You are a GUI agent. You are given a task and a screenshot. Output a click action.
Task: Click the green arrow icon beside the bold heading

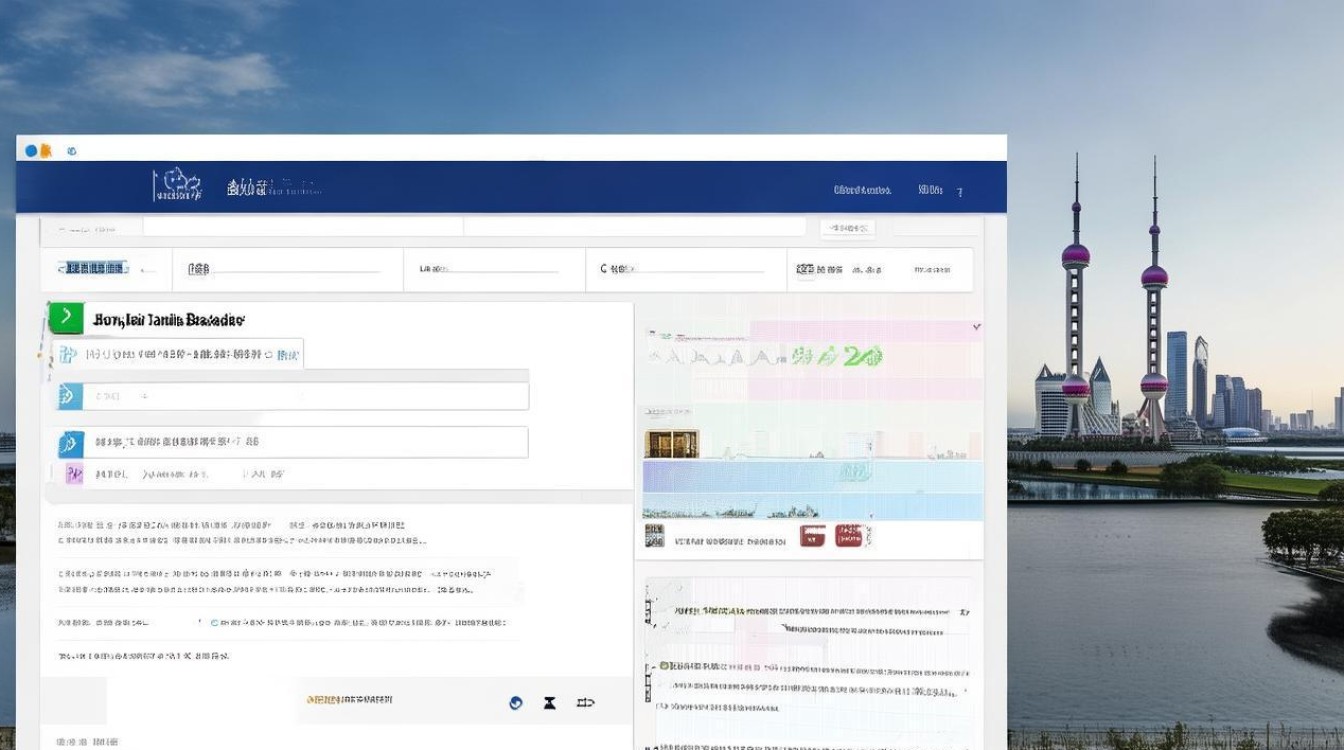click(x=66, y=318)
